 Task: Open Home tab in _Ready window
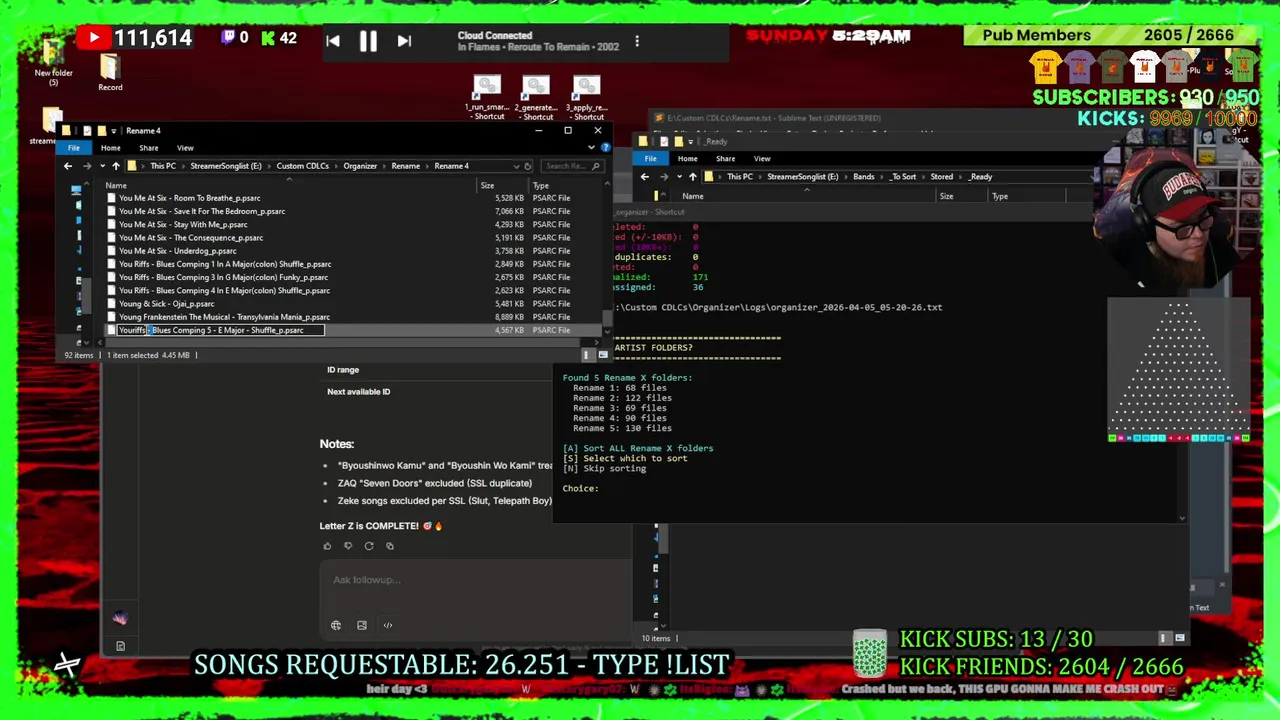(687, 159)
